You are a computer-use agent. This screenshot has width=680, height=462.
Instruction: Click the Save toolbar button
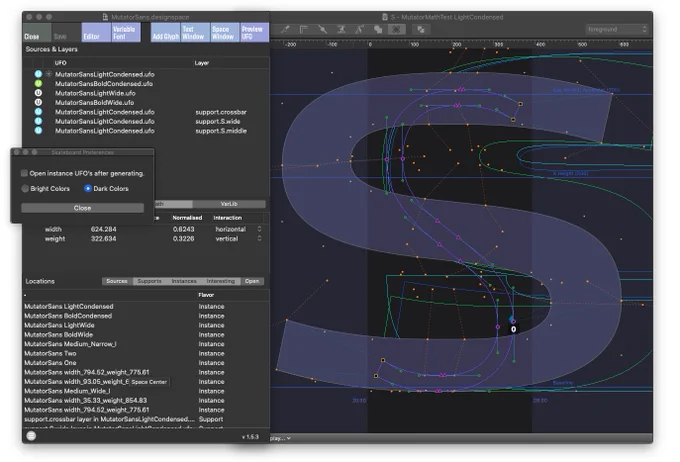pyautogui.click(x=66, y=33)
